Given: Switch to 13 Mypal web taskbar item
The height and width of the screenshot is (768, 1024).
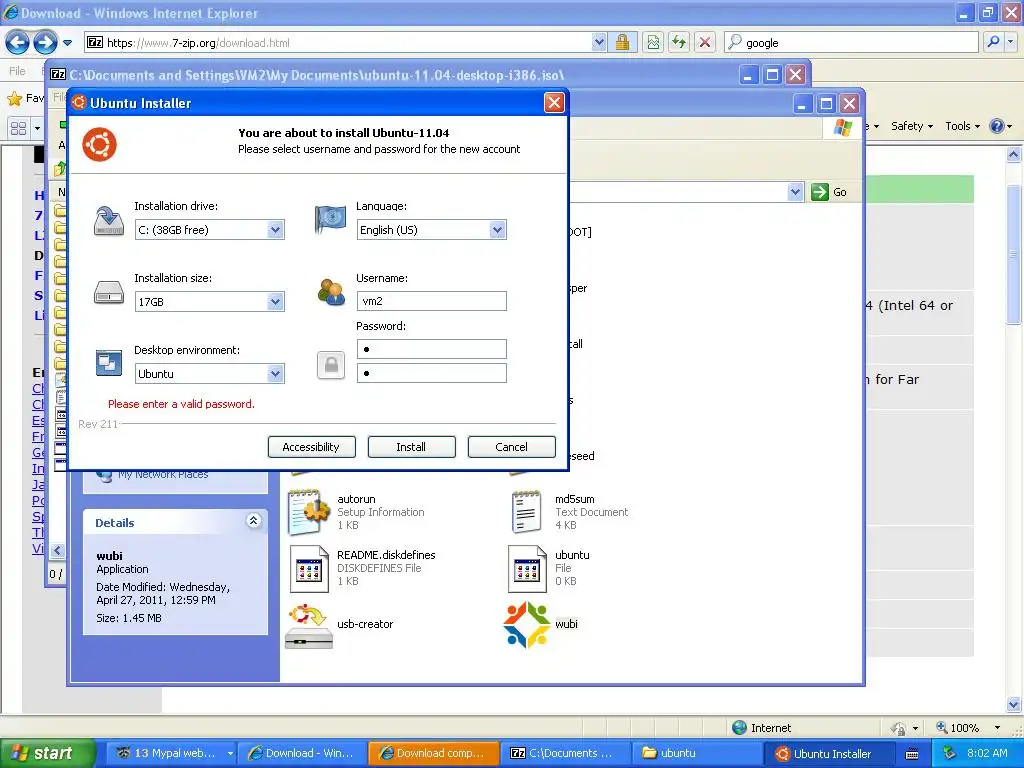Looking at the screenshot, I should (170, 753).
